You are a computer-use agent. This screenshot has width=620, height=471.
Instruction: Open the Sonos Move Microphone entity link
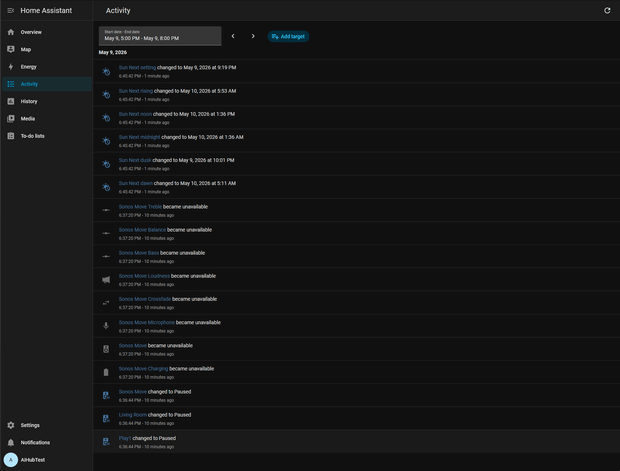point(147,322)
